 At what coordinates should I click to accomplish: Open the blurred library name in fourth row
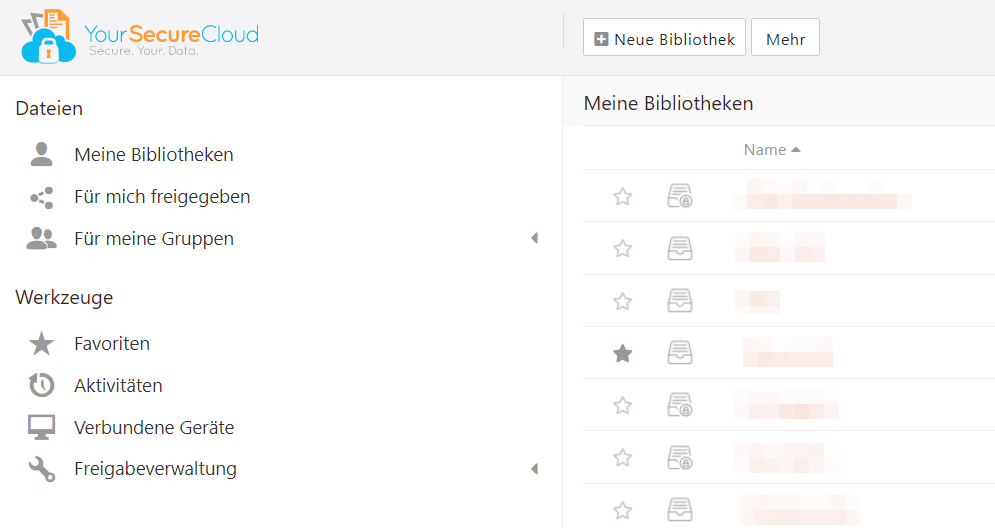[787, 352]
